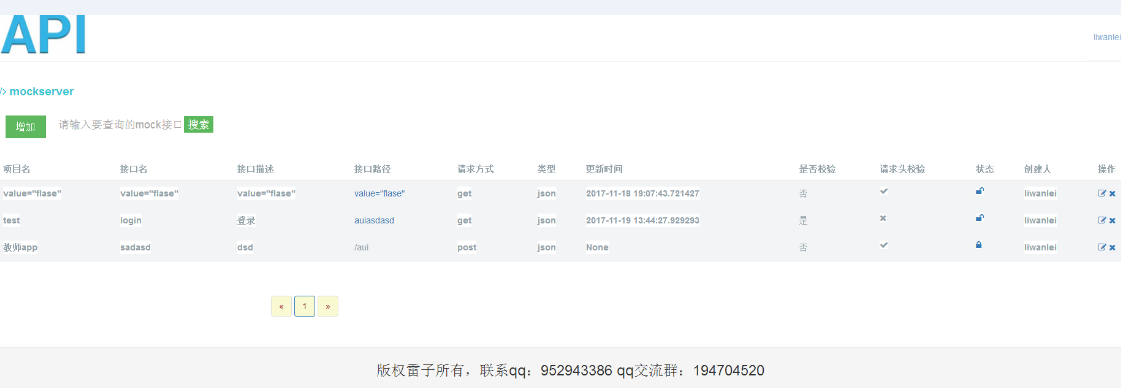The image size is (1121, 388).
Task: Click the 接口描述 column header
Action: (x=255, y=169)
